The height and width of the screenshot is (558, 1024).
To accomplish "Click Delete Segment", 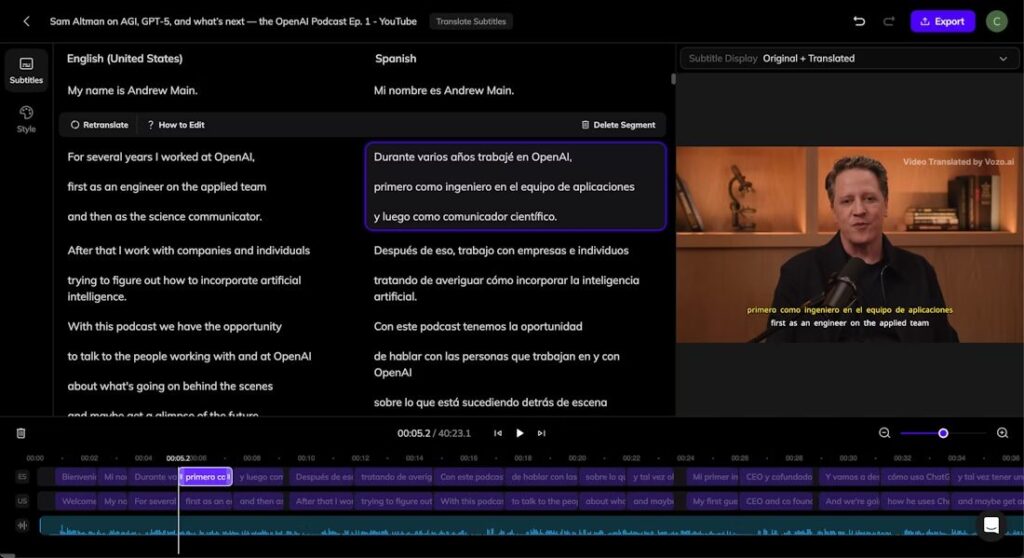I will pos(618,125).
